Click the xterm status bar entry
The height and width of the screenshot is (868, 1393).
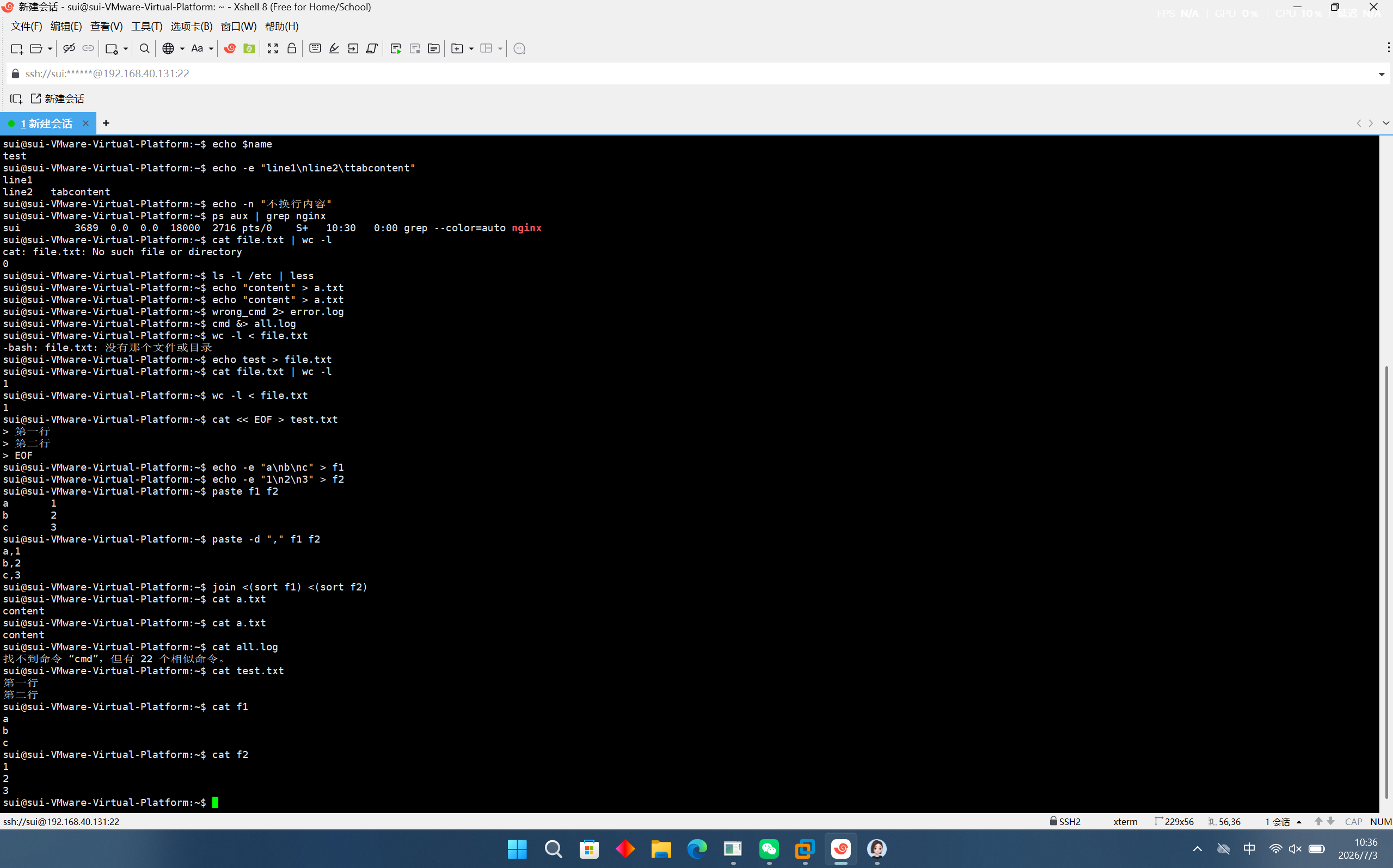point(1125,822)
